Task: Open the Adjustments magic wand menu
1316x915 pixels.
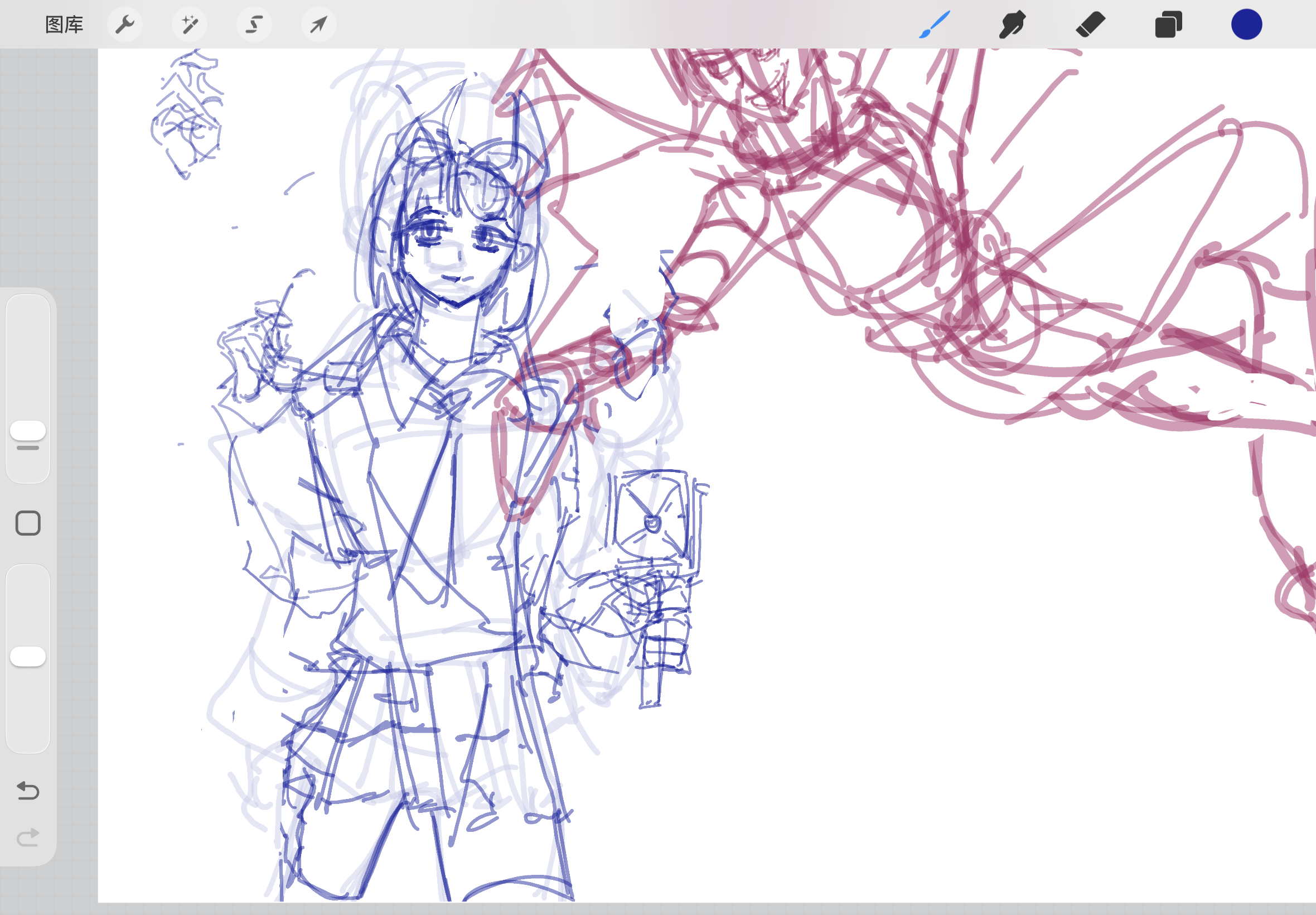Action: (190, 25)
